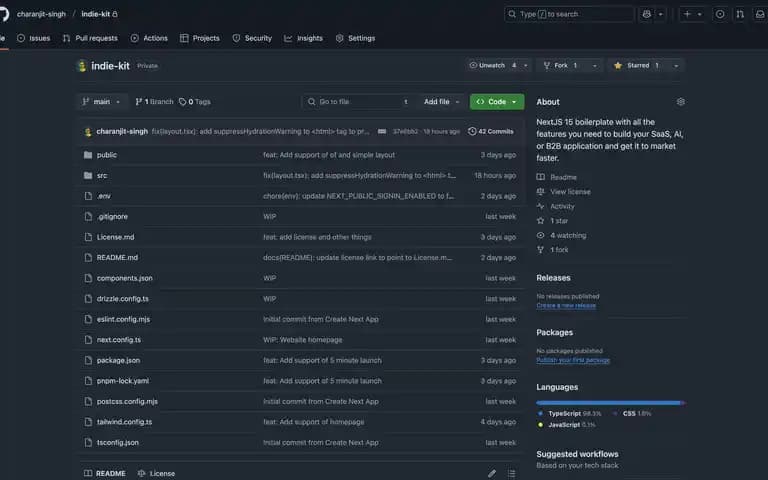768x480 pixels.
Task: Click the plus create-new icon
Action: point(687,14)
